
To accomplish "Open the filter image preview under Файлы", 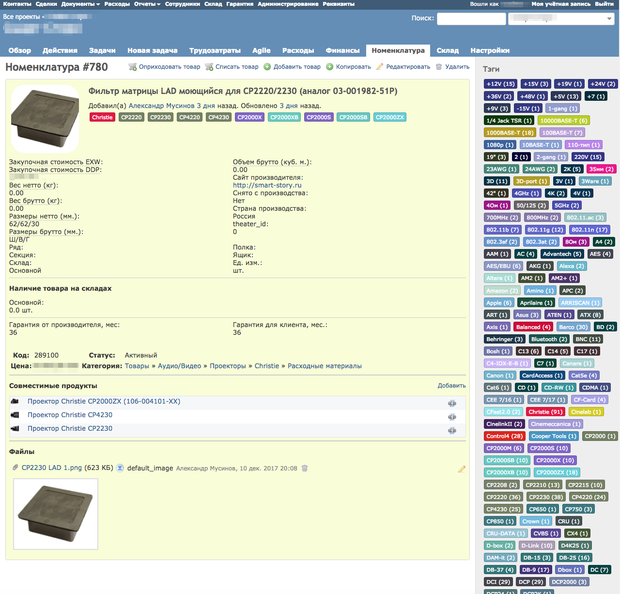I will pos(56,514).
